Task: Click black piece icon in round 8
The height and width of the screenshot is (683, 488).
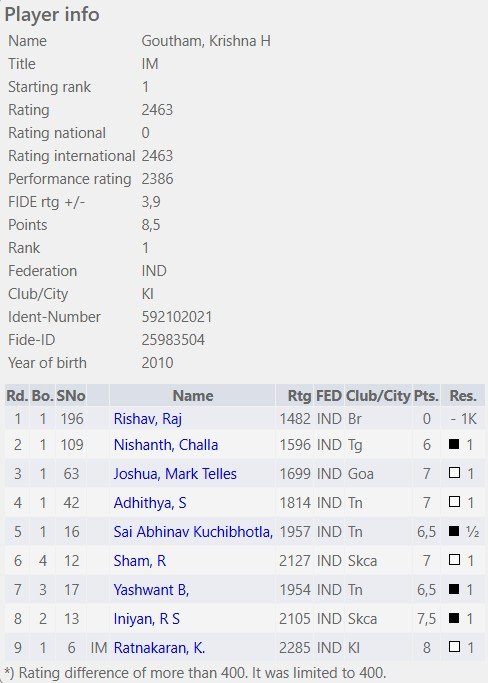Action: [454, 618]
